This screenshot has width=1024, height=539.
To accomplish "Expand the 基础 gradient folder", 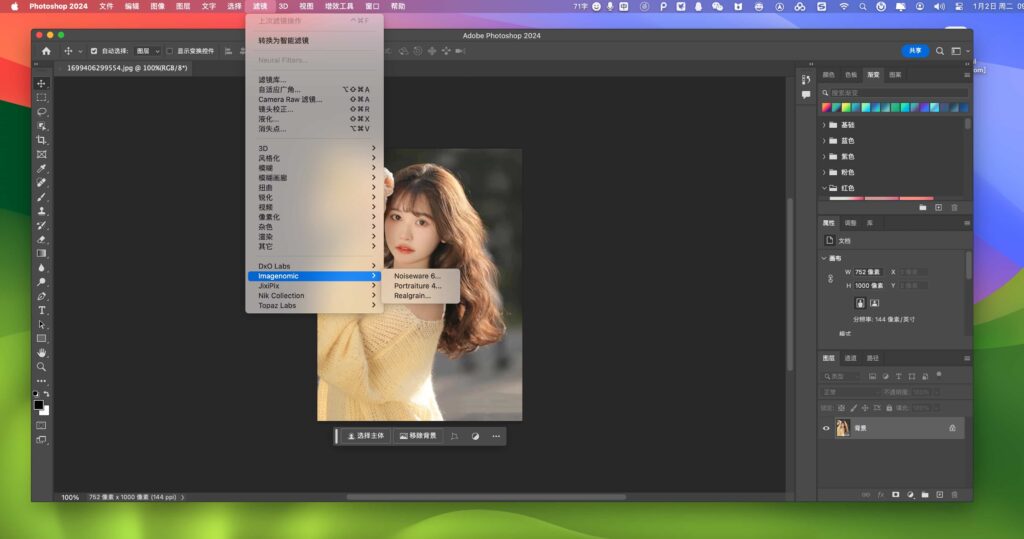I will pos(824,125).
